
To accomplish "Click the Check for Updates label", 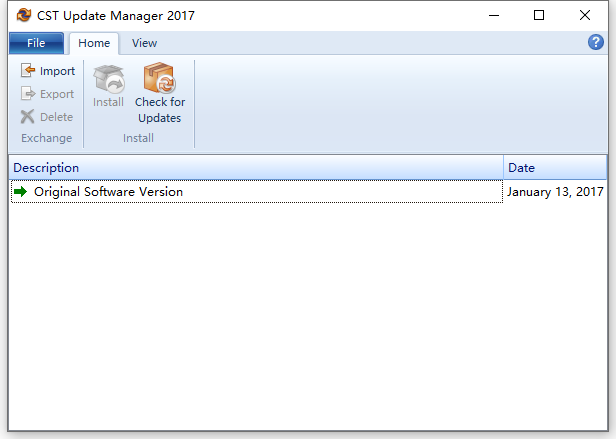I will (x=160, y=110).
